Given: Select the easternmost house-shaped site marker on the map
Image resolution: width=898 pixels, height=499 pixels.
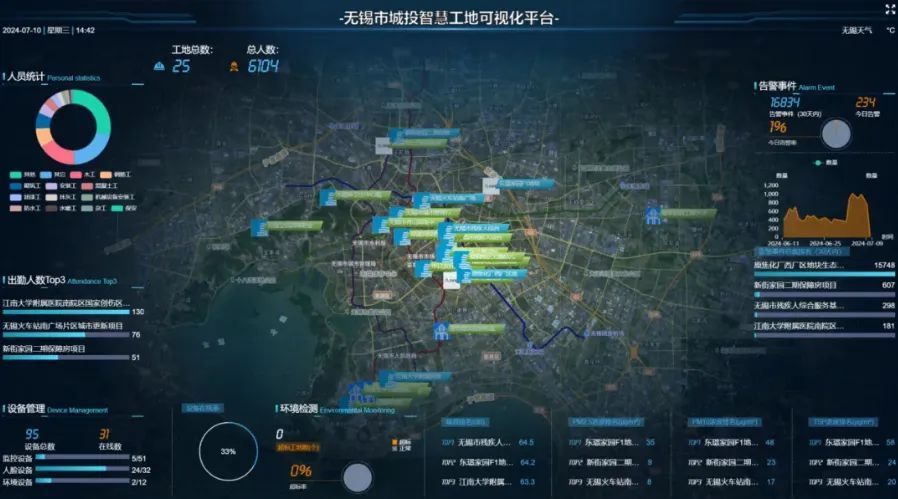Looking at the screenshot, I should point(652,215).
